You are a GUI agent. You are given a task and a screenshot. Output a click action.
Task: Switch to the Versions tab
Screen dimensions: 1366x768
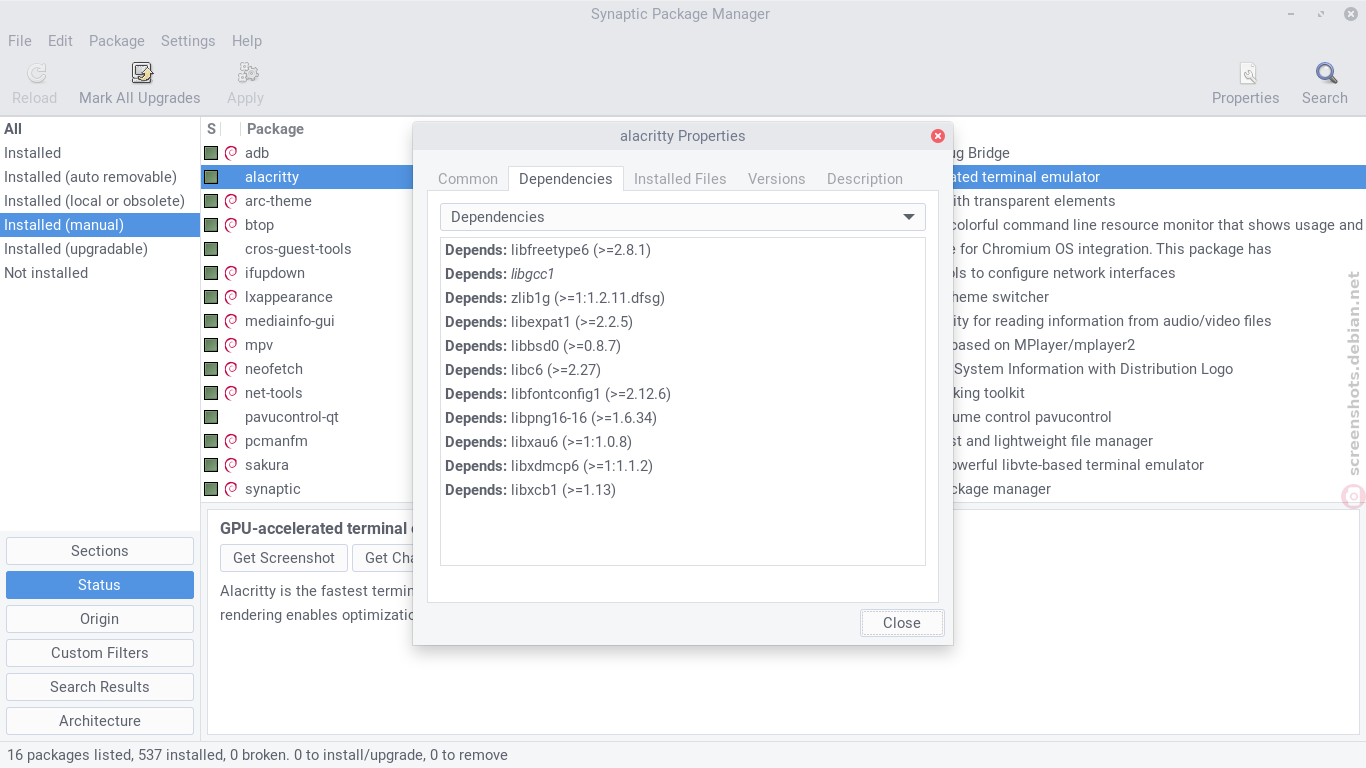[777, 179]
